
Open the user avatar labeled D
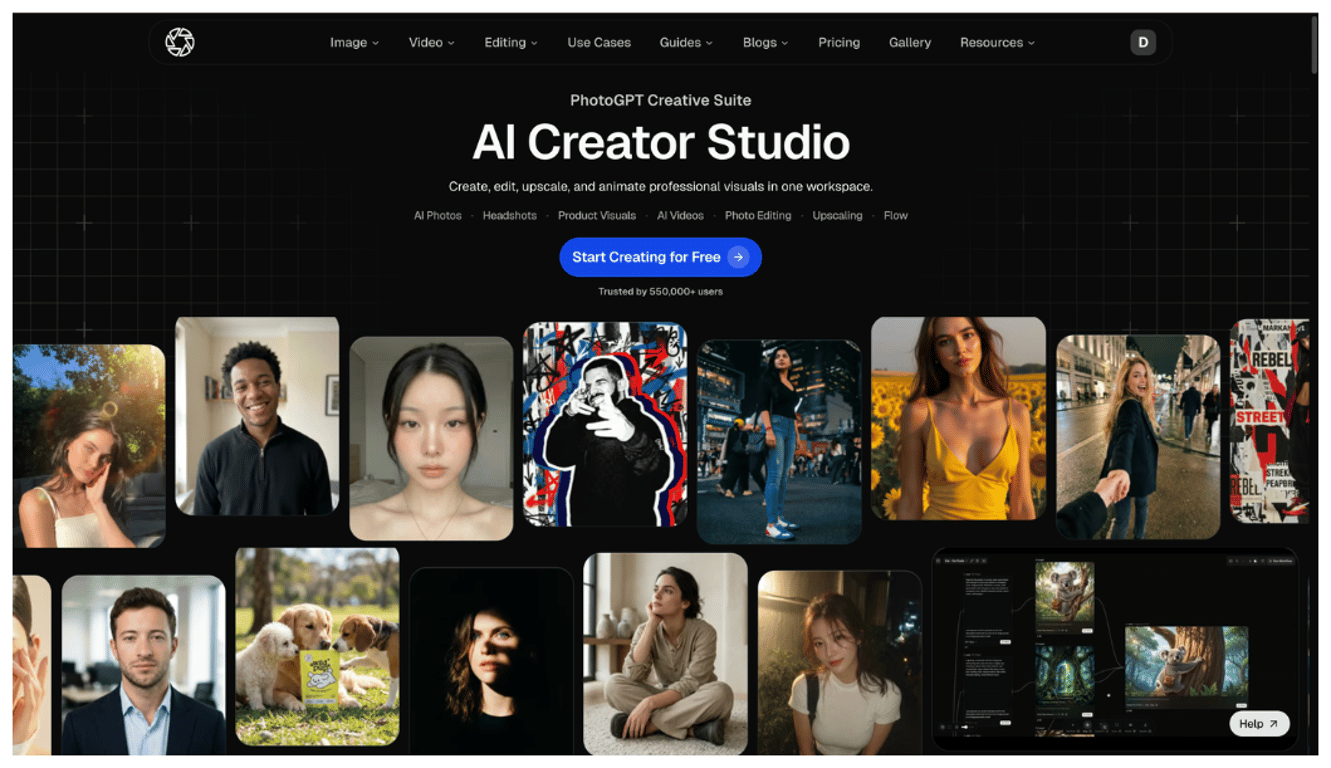coord(1143,42)
